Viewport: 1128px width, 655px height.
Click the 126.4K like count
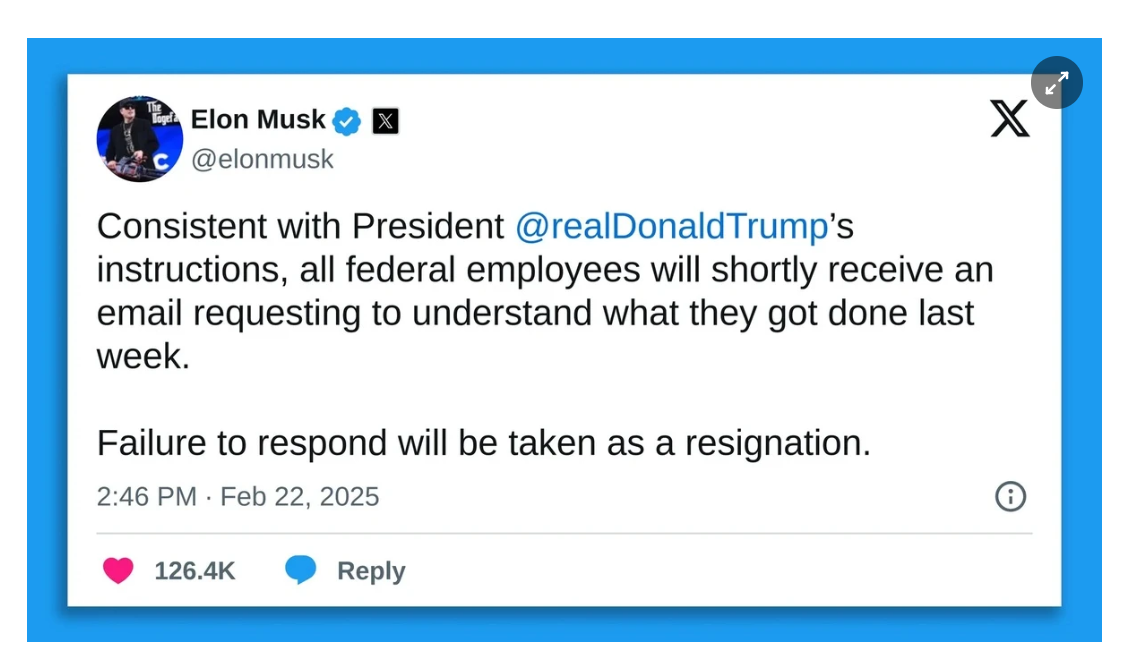(195, 571)
